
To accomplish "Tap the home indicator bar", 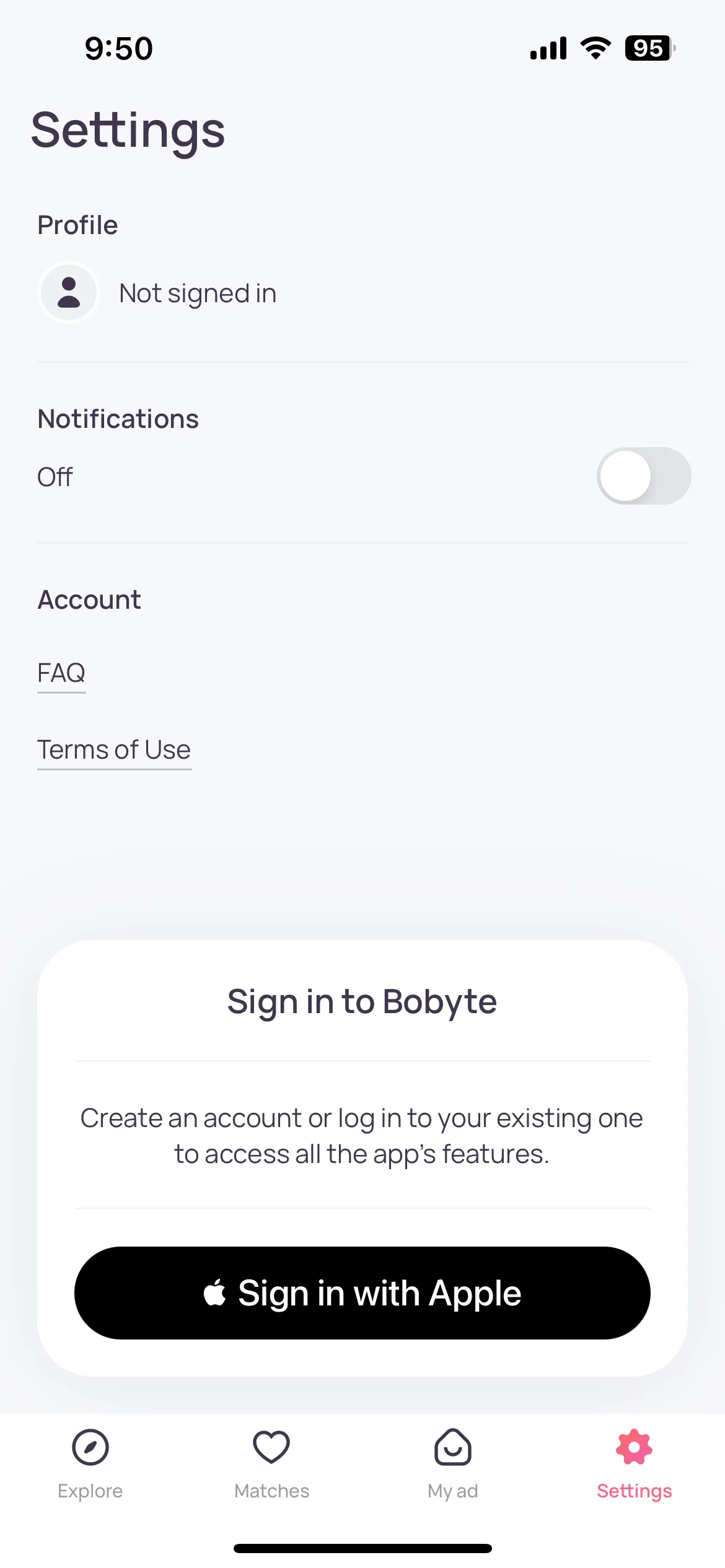I will 362,1548.
